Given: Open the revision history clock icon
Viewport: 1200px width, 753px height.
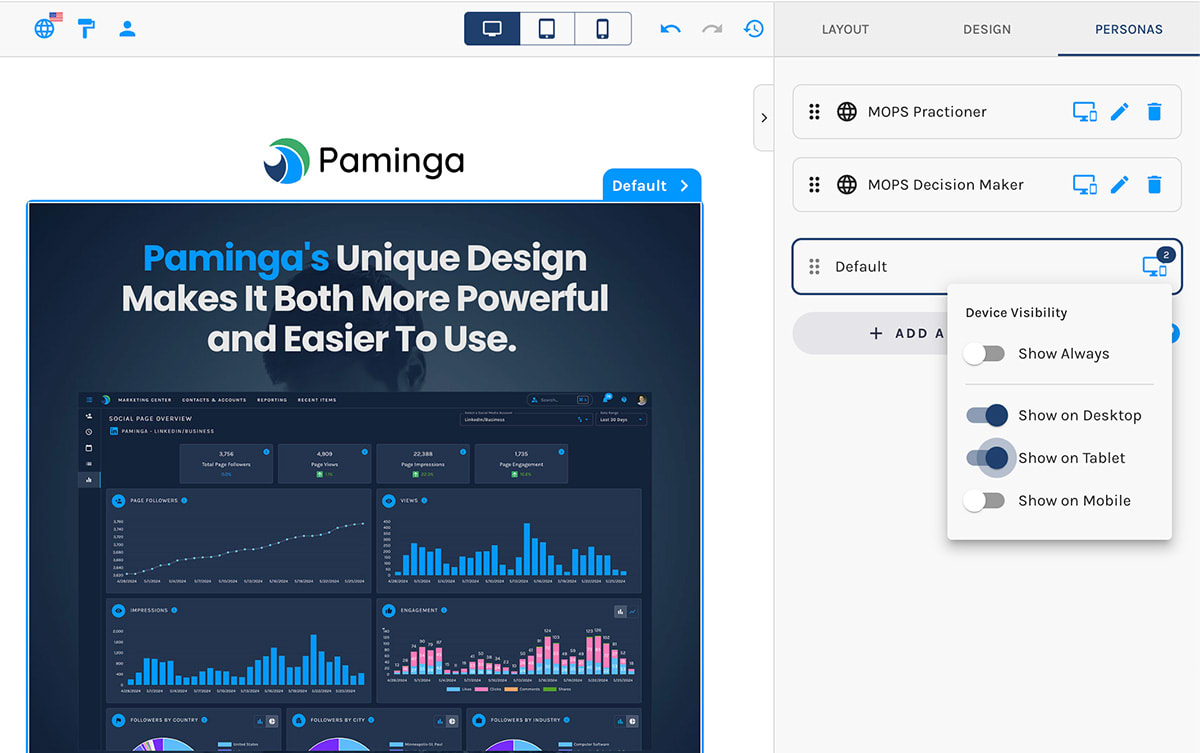Looking at the screenshot, I should [754, 29].
